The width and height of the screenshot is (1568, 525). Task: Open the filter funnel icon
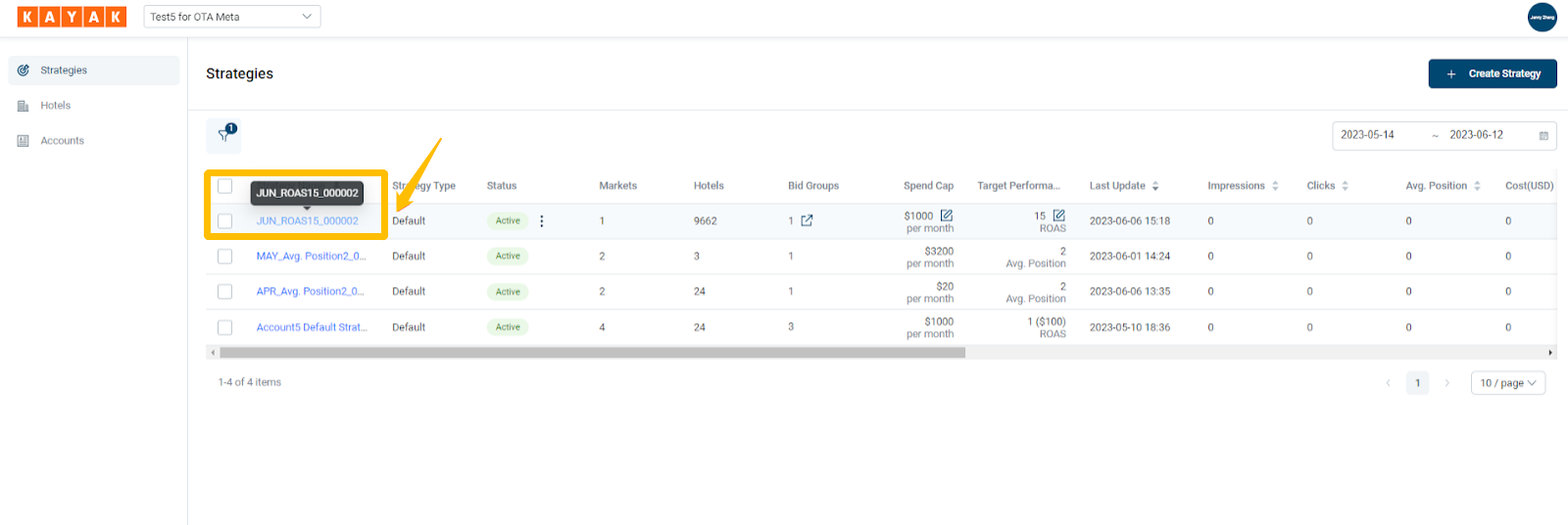[223, 136]
